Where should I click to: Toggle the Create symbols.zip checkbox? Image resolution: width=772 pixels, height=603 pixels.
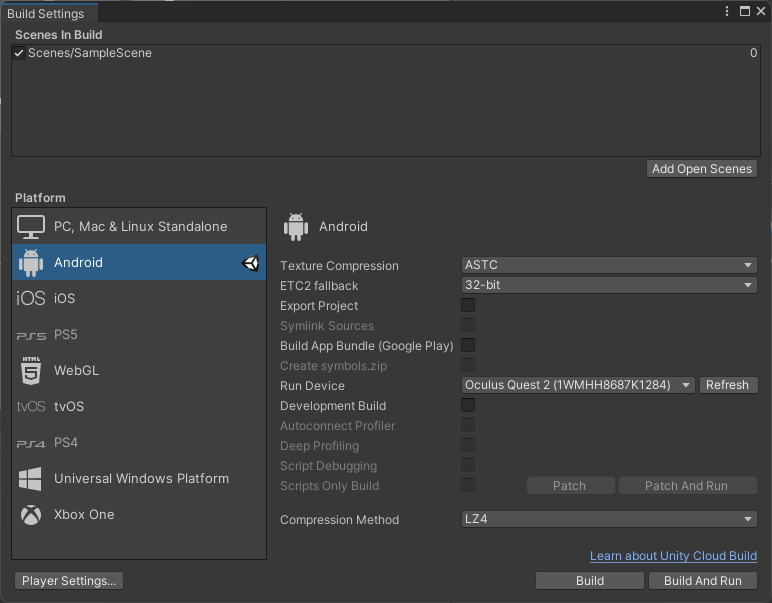pos(468,365)
